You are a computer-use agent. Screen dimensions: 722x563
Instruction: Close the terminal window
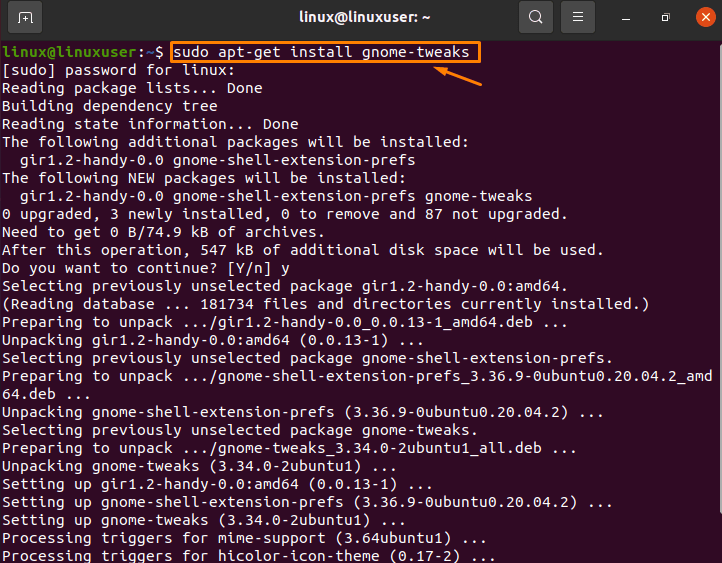click(x=705, y=17)
